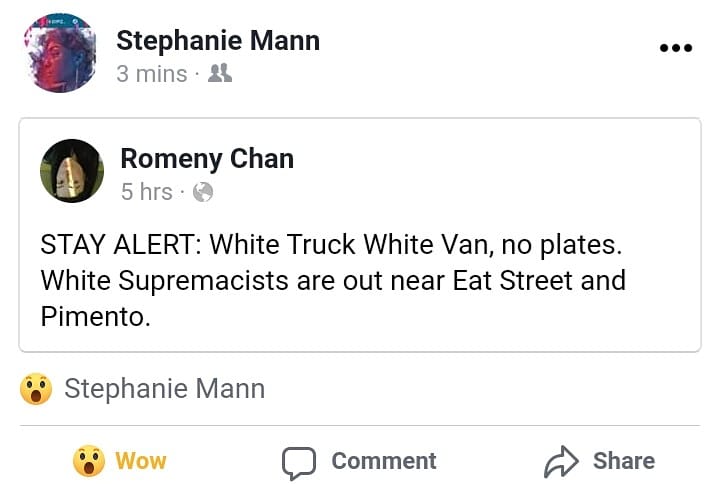Screen dimensions: 720x484
Task: Click the 5 hrs timestamp
Action: (146, 192)
